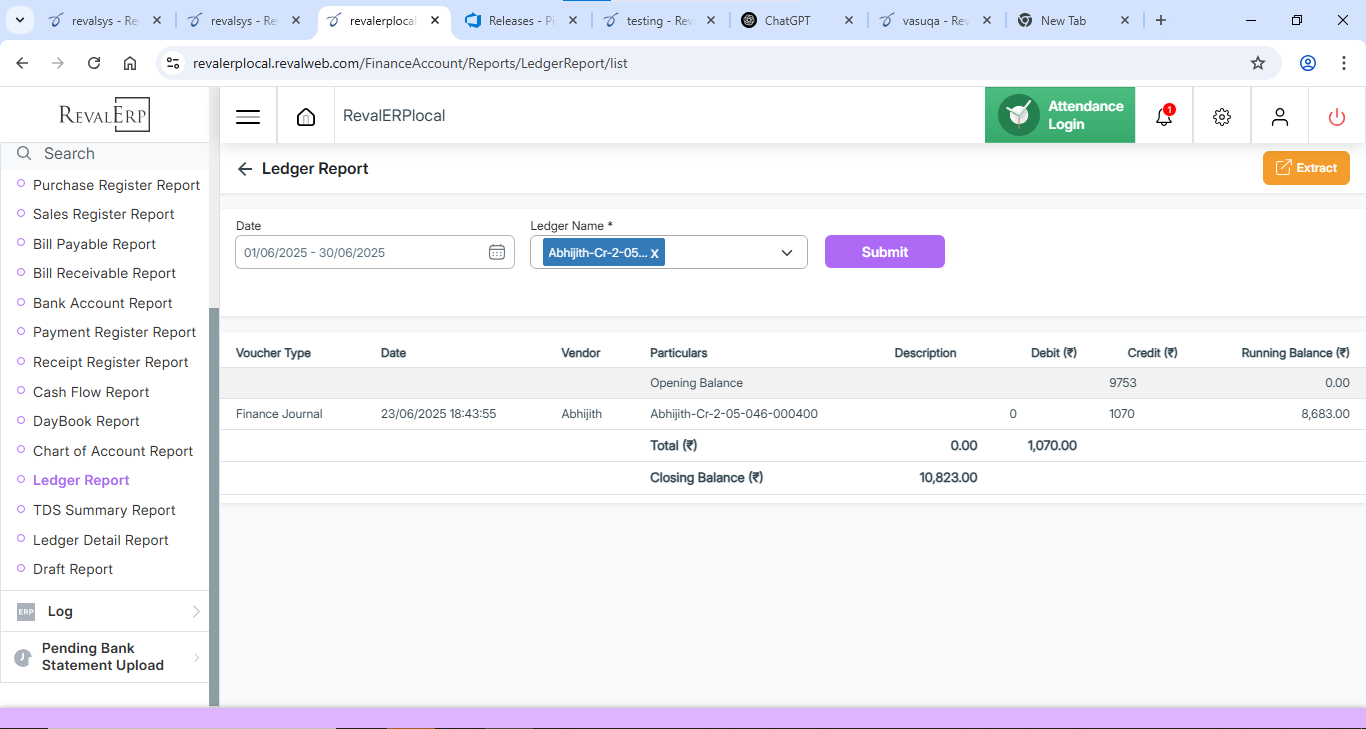
Task: Open settings gear icon
Action: point(1221,117)
